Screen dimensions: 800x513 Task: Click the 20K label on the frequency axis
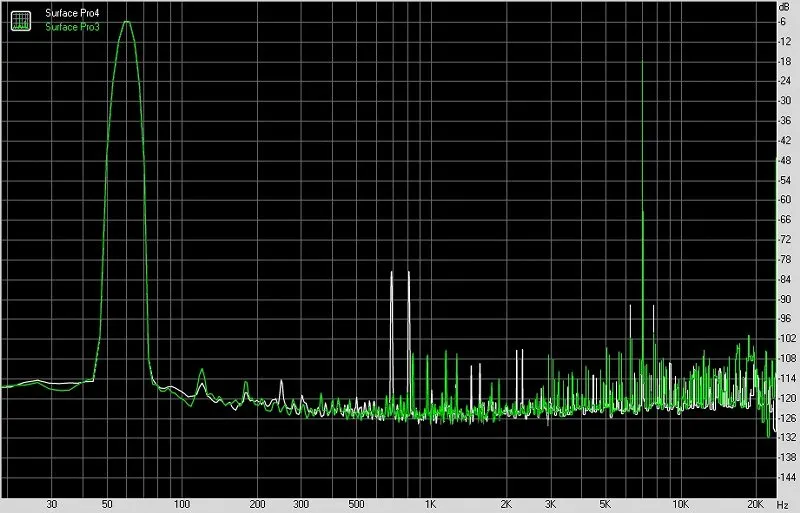coord(755,504)
